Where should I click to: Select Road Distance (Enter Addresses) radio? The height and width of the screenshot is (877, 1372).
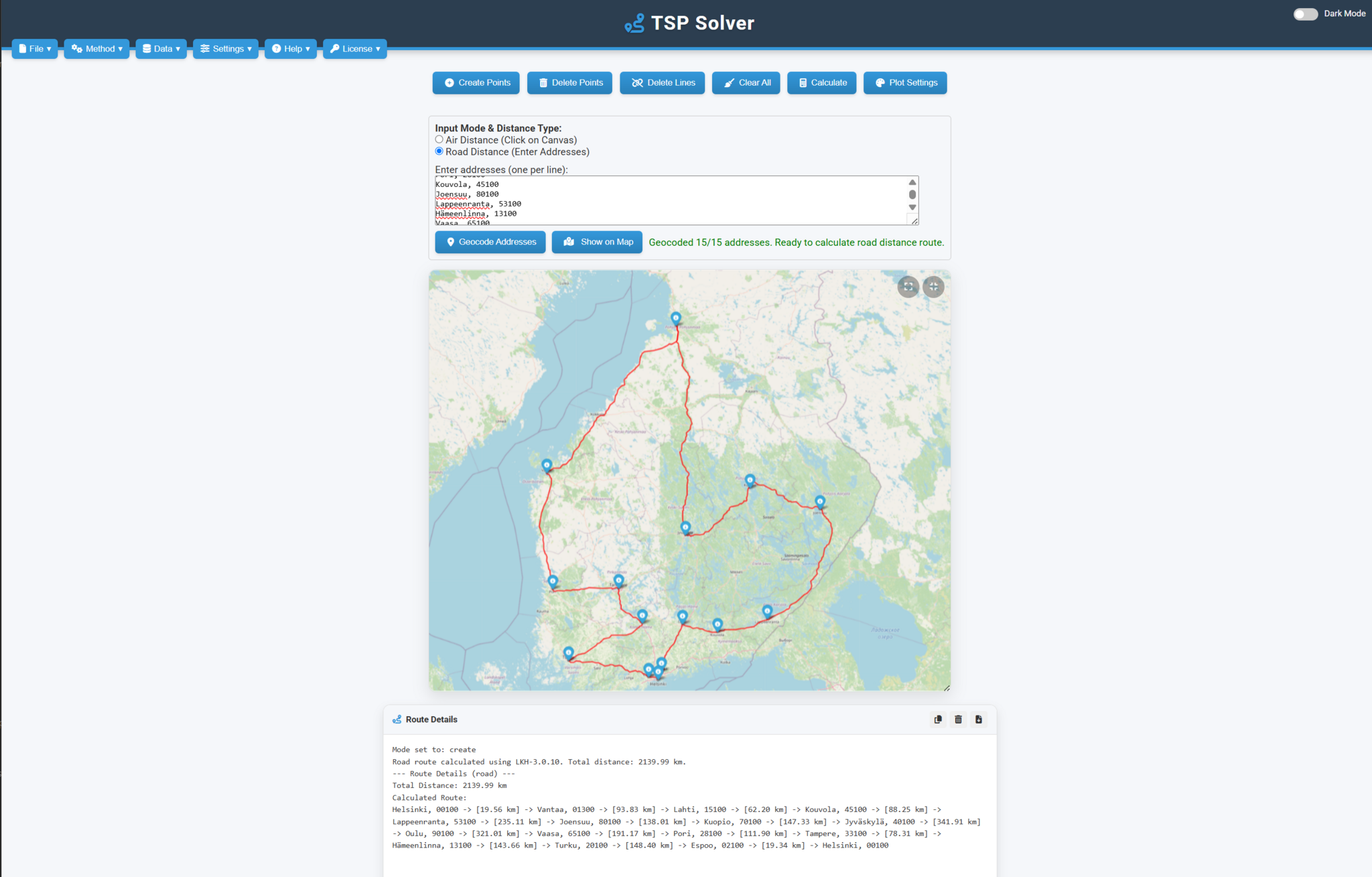(x=439, y=151)
